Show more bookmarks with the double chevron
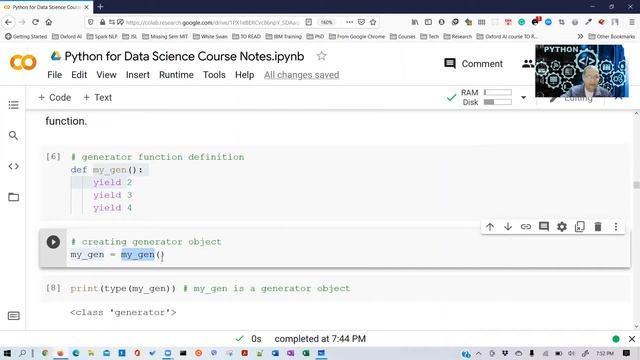 coord(580,36)
